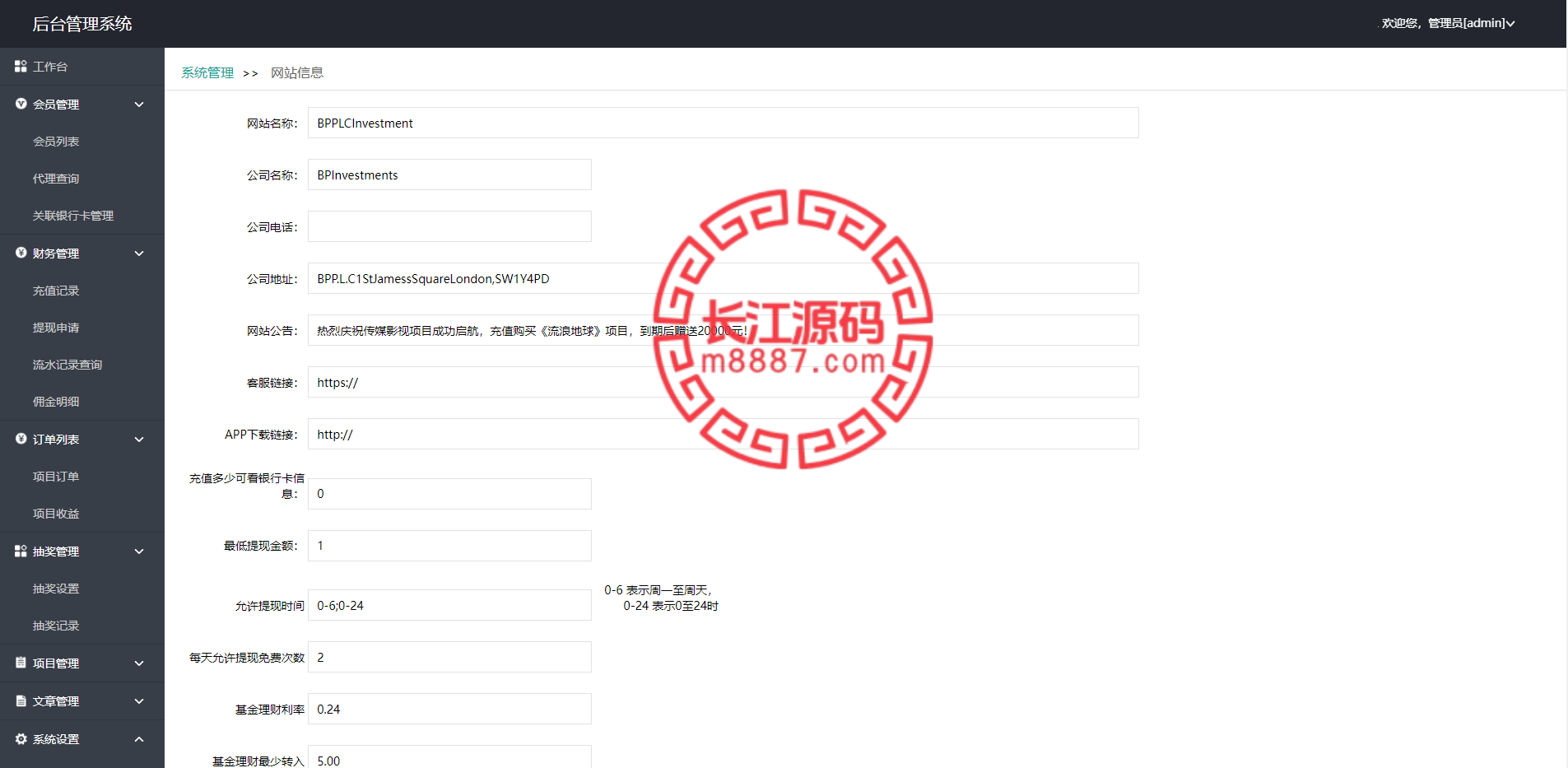This screenshot has height=768, width=1568.
Task: Click 网站信息 breadcrumb text
Action: click(297, 72)
